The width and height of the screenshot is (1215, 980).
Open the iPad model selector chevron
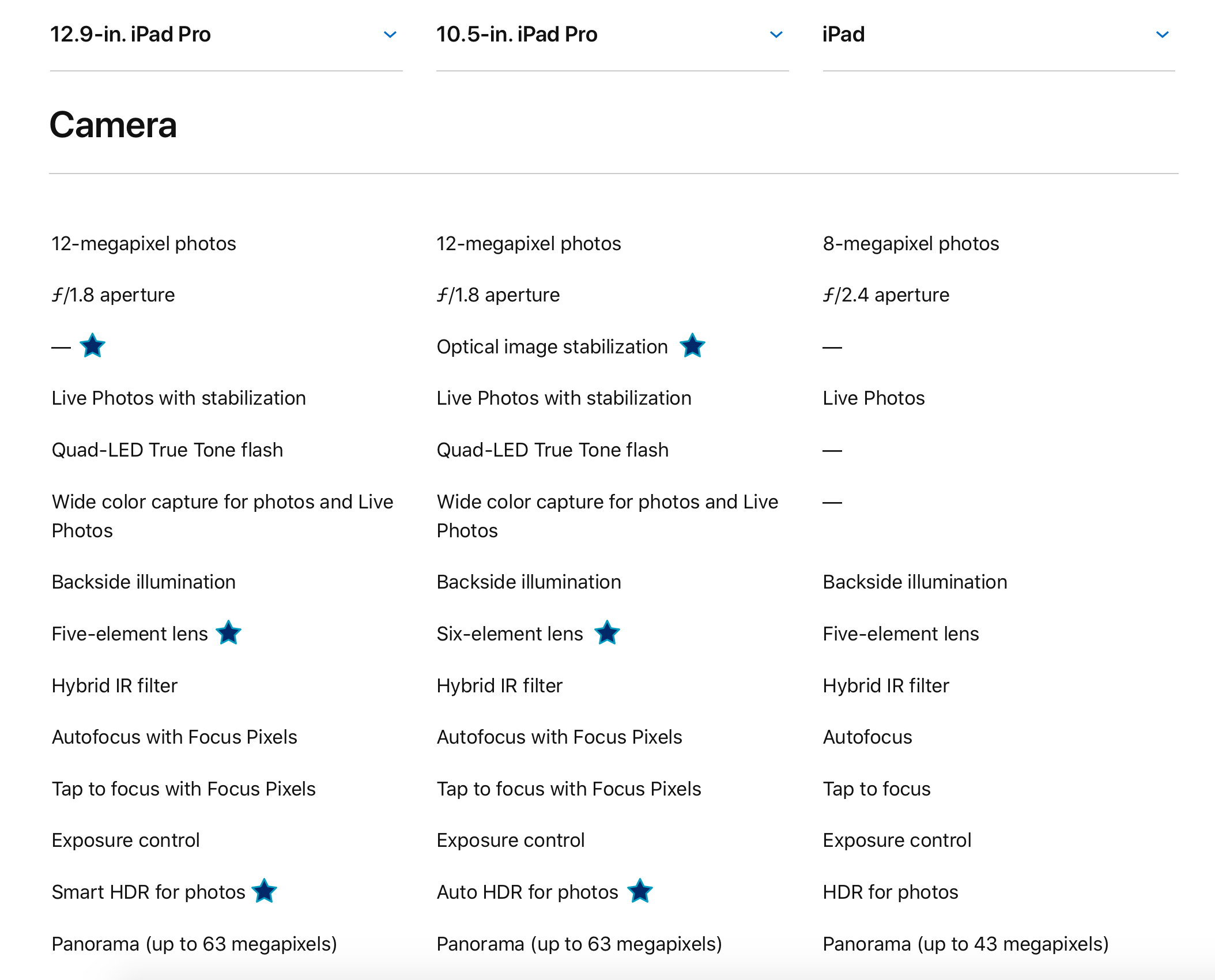point(1163,35)
